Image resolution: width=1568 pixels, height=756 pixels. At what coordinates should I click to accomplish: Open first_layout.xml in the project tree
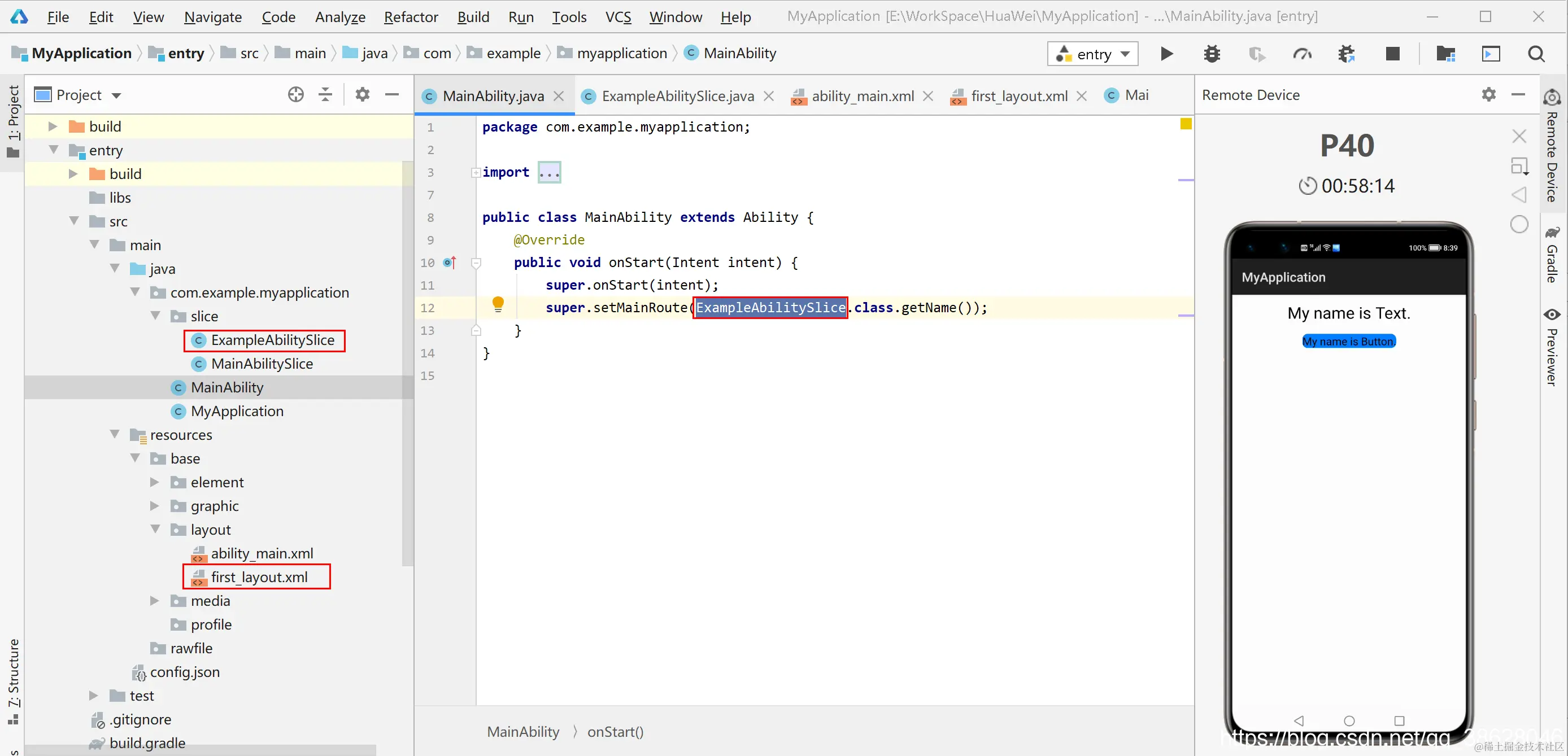[259, 576]
